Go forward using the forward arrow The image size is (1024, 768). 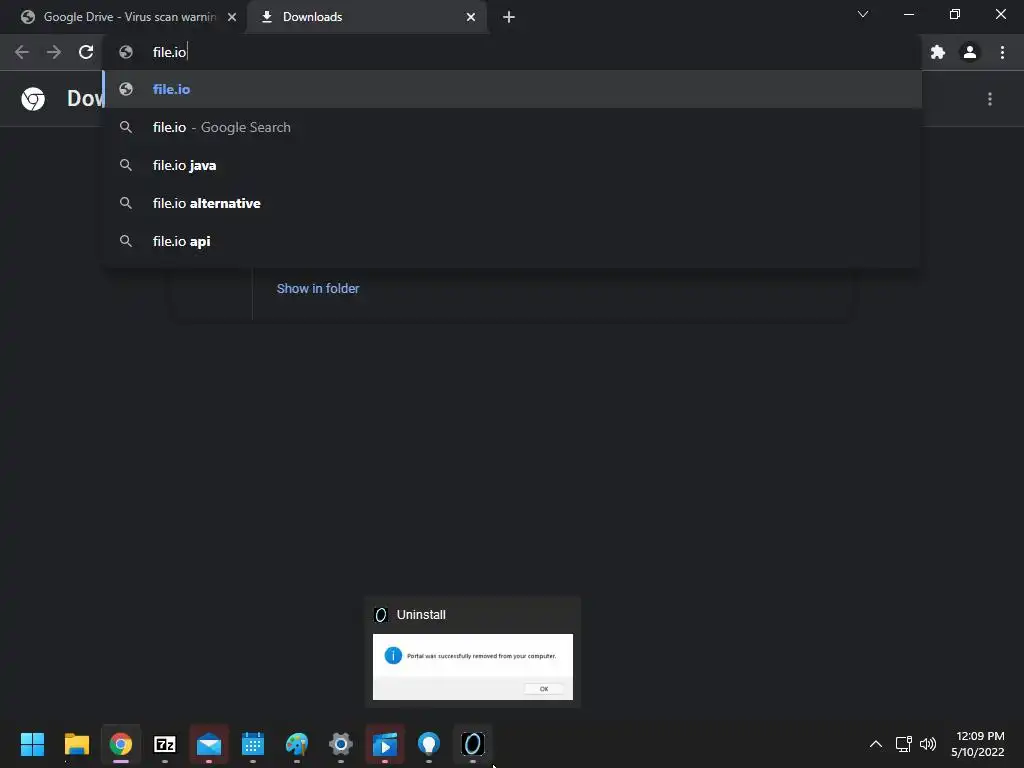(x=54, y=52)
